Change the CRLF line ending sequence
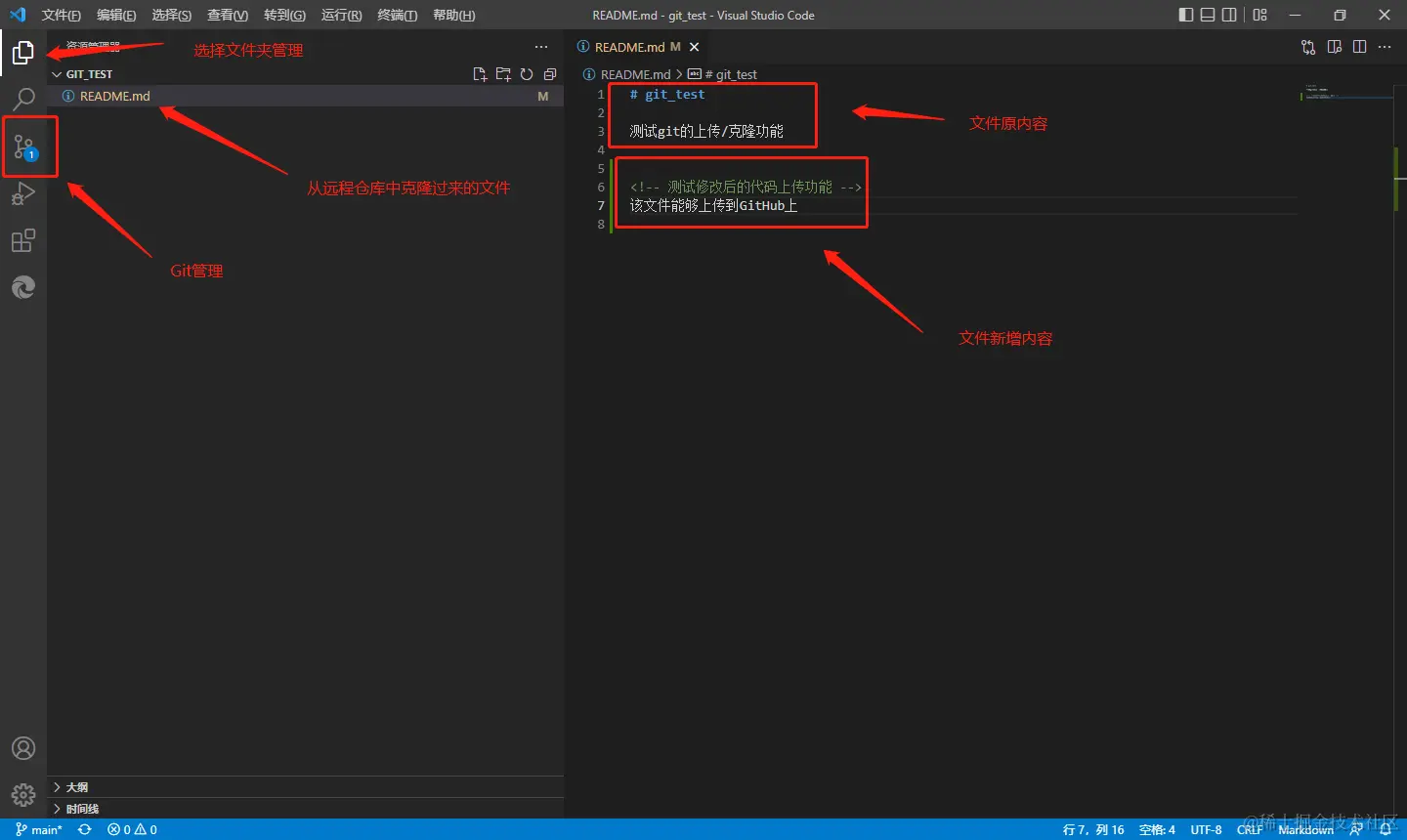The image size is (1407, 840). (1250, 829)
